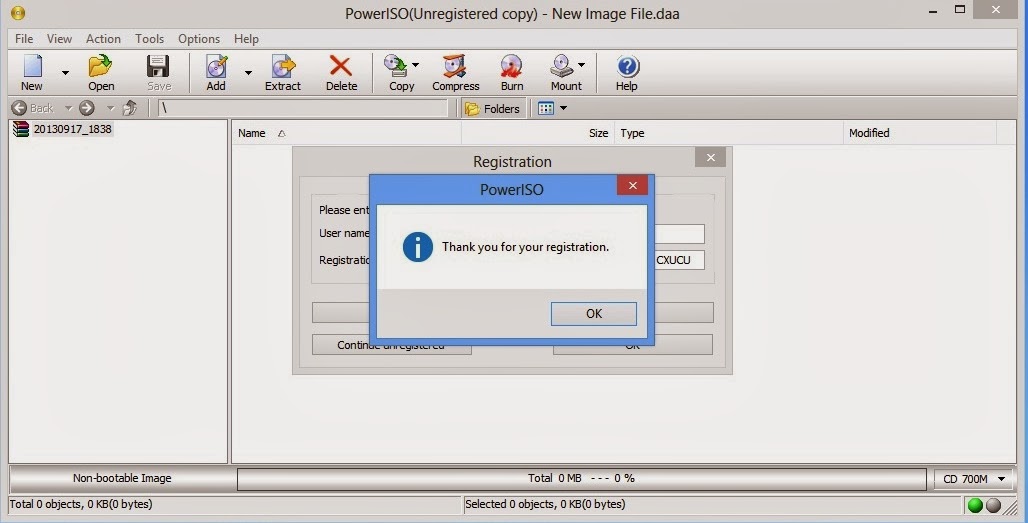
Task: Open the Forward history dropdown arrow
Action: click(x=110, y=108)
